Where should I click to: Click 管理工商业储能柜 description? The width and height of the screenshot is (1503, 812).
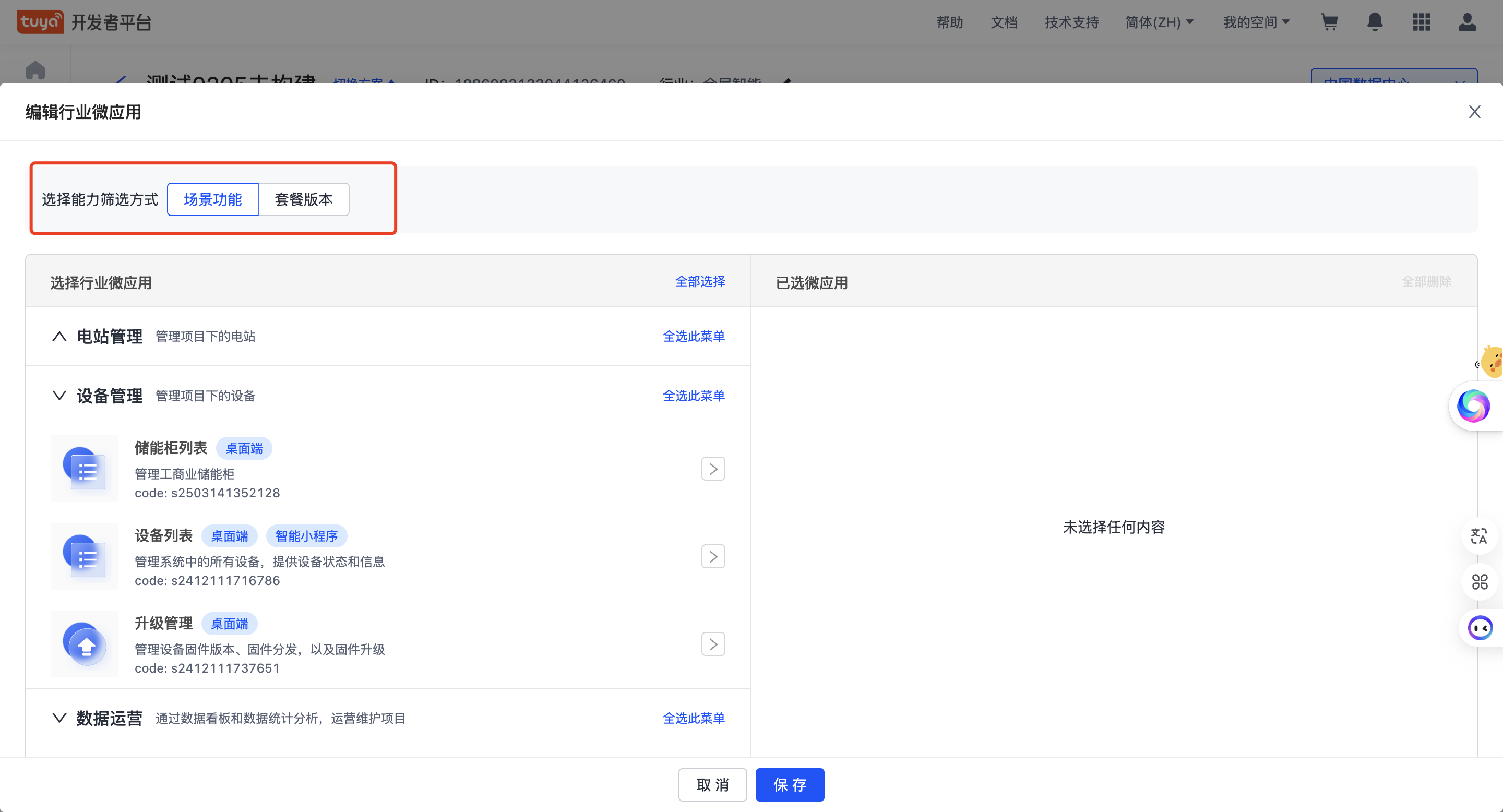click(184, 474)
